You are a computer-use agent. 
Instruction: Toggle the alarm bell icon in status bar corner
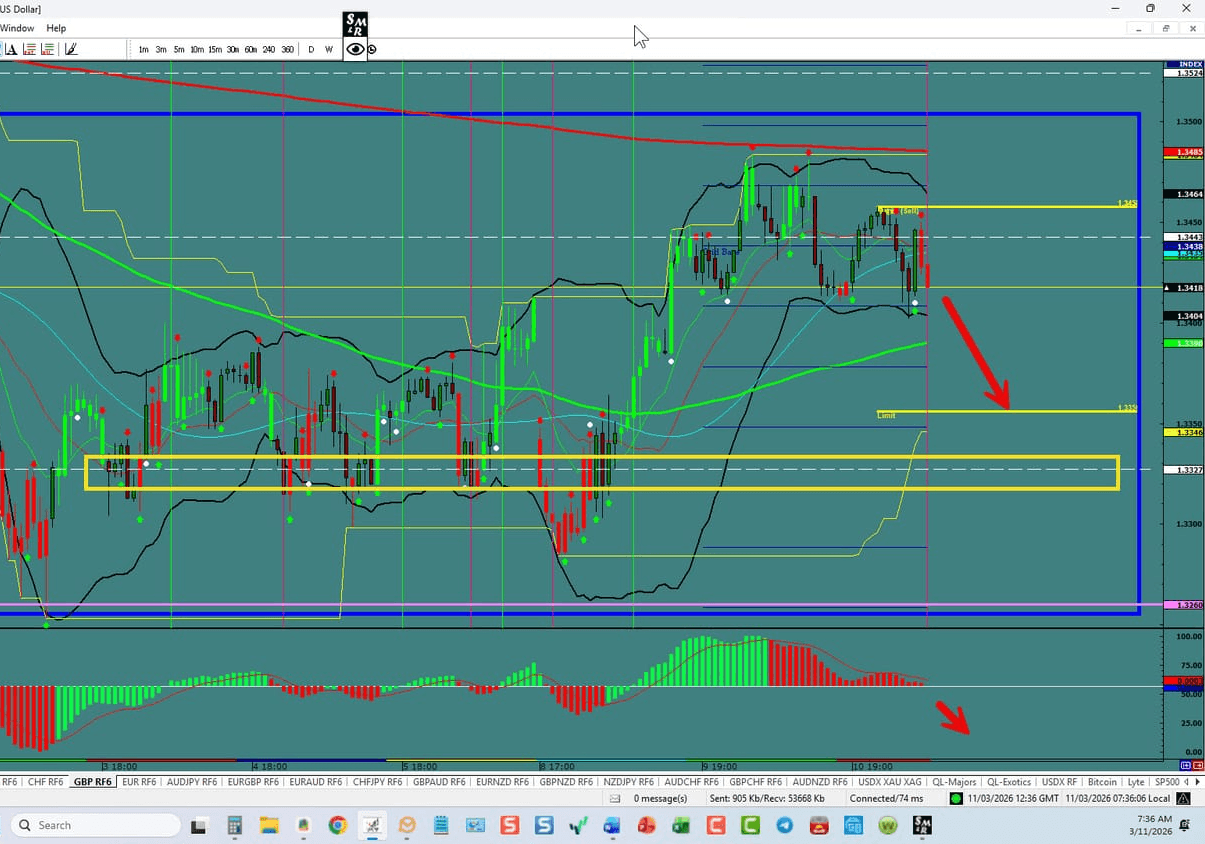[1183, 798]
